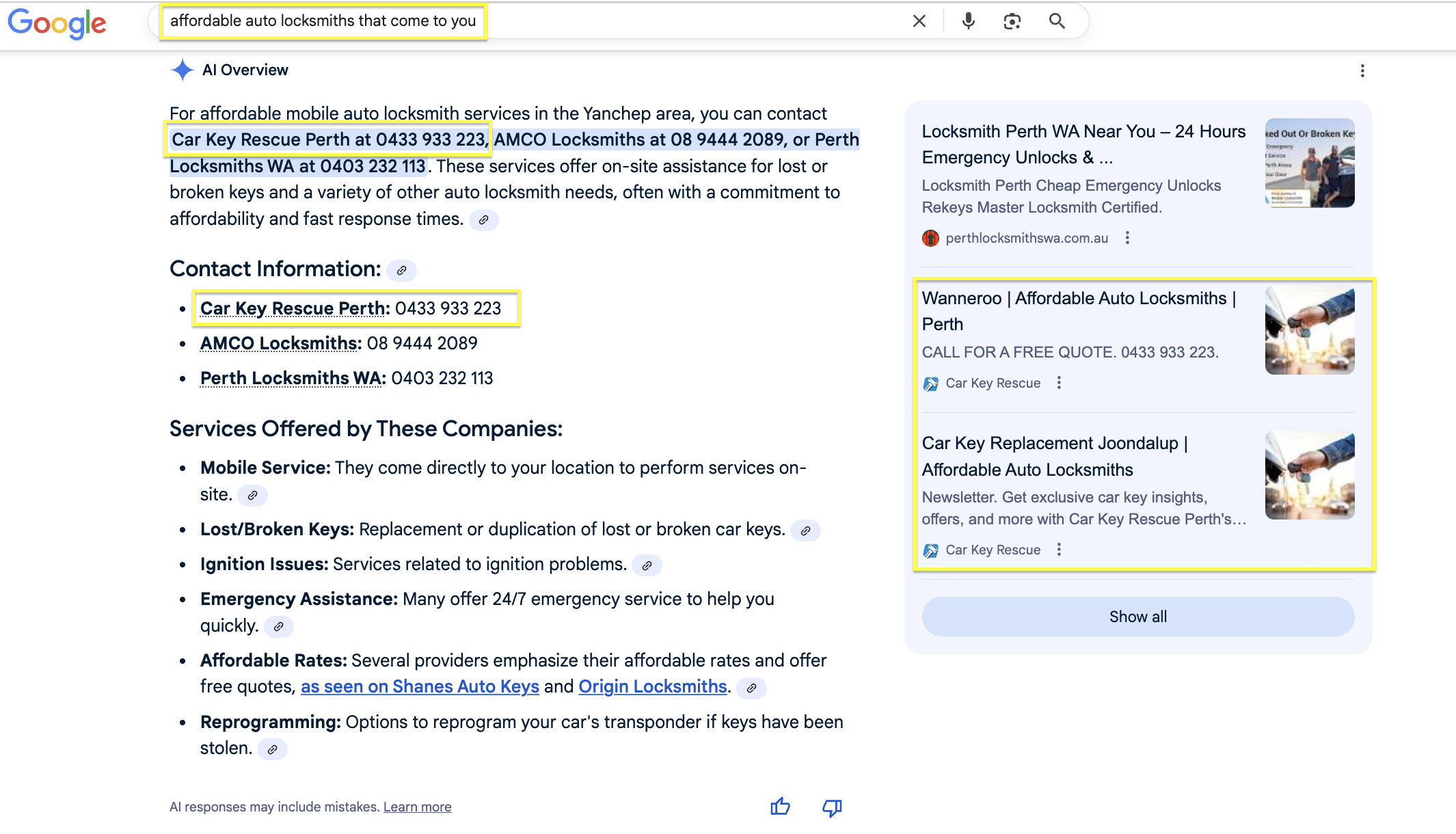Screen dimensions: 1456x834
Task: Open Google Lens image search icon
Action: coord(1012,21)
